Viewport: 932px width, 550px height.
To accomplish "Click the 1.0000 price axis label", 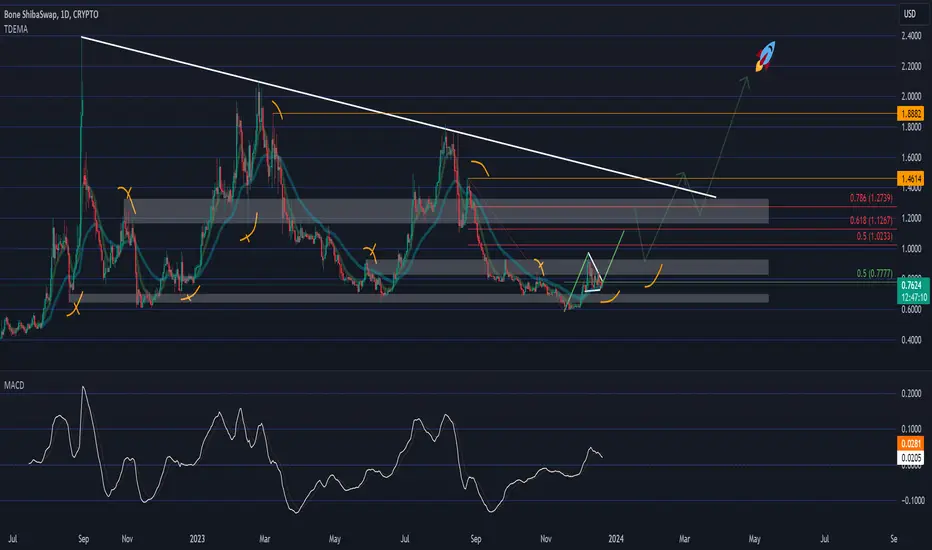I will (911, 249).
